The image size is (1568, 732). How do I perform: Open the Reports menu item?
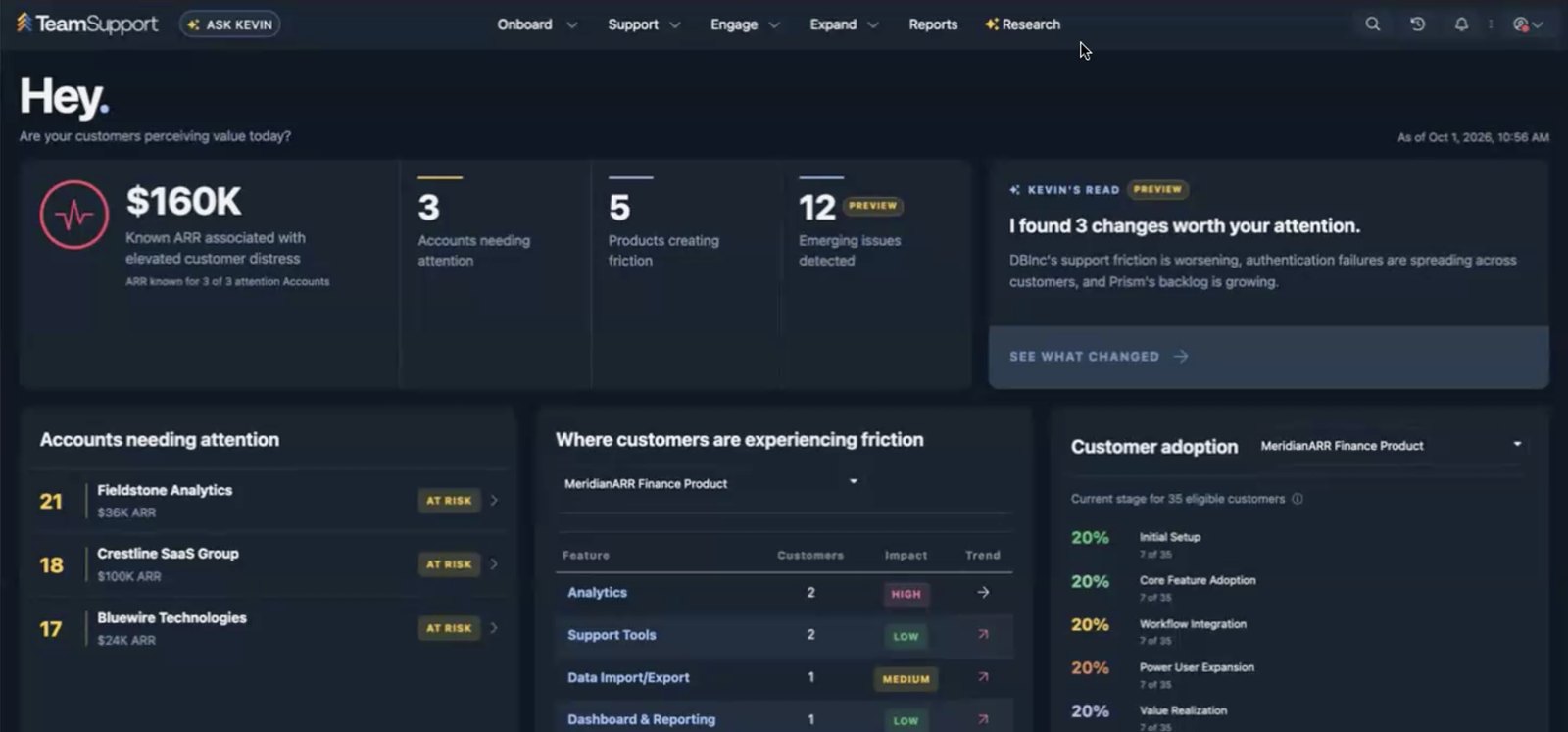click(x=933, y=24)
